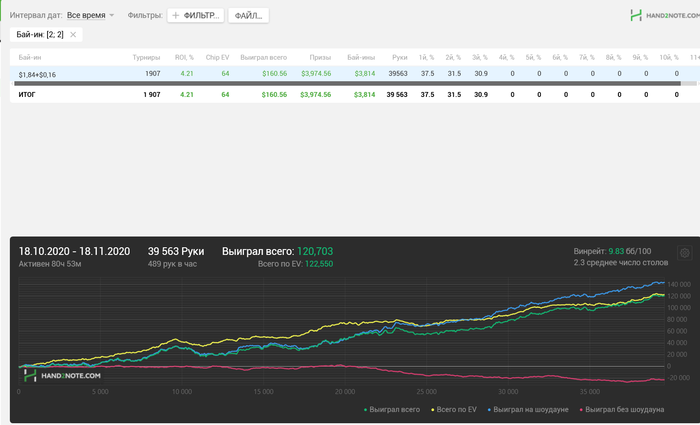This screenshot has width=700, height=425.
Task: Click the Активен 80ч 53м label
Action: 50,264
